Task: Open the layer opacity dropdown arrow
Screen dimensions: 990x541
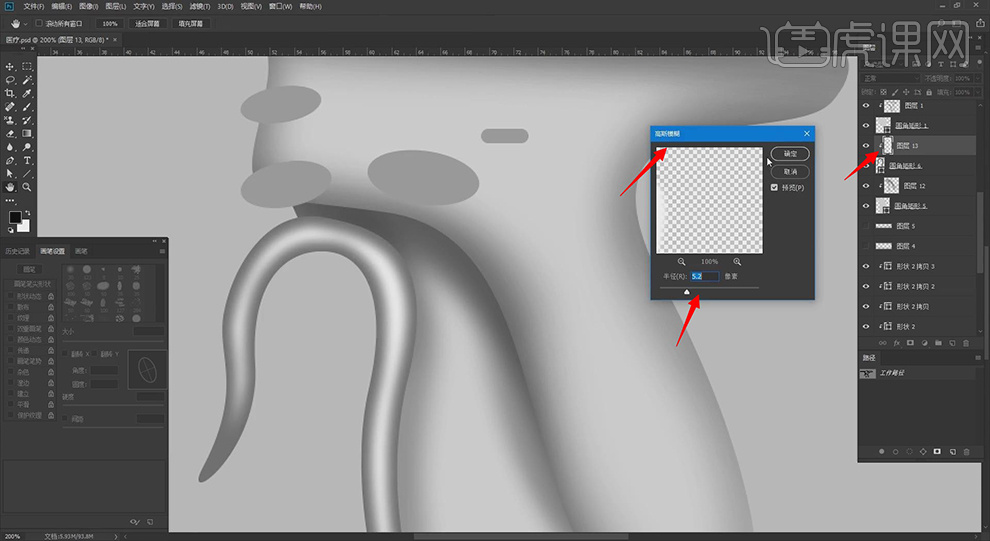Action: point(977,78)
